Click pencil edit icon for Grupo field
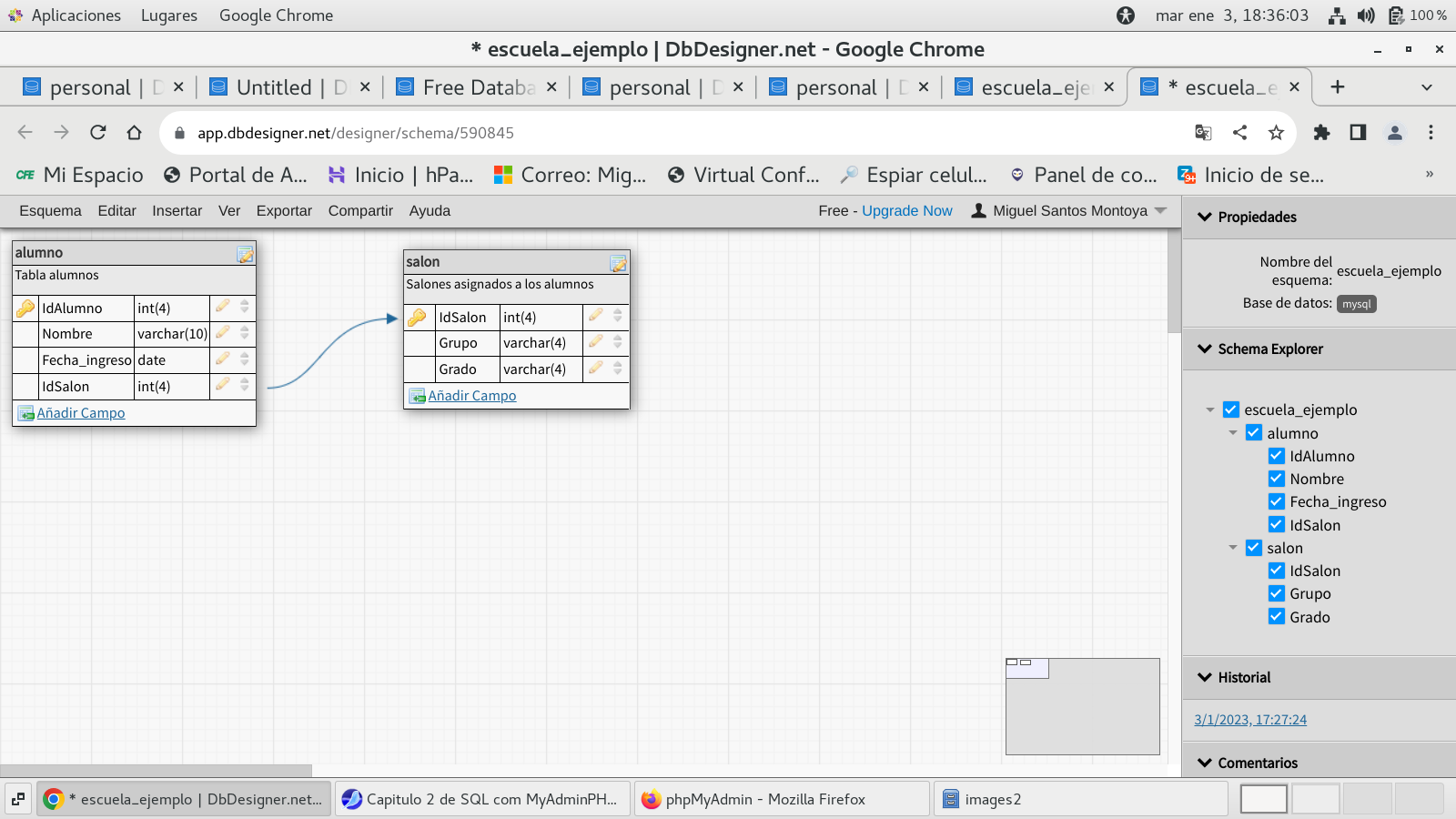The height and width of the screenshot is (819, 1456). click(595, 342)
